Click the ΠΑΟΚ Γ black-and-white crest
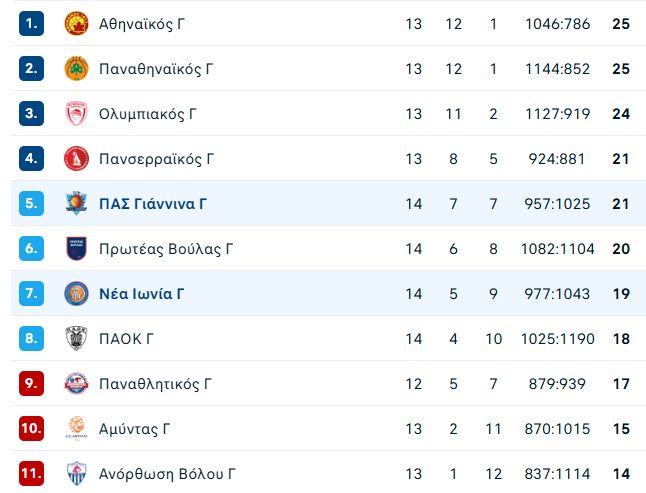The image size is (646, 493). [x=76, y=339]
